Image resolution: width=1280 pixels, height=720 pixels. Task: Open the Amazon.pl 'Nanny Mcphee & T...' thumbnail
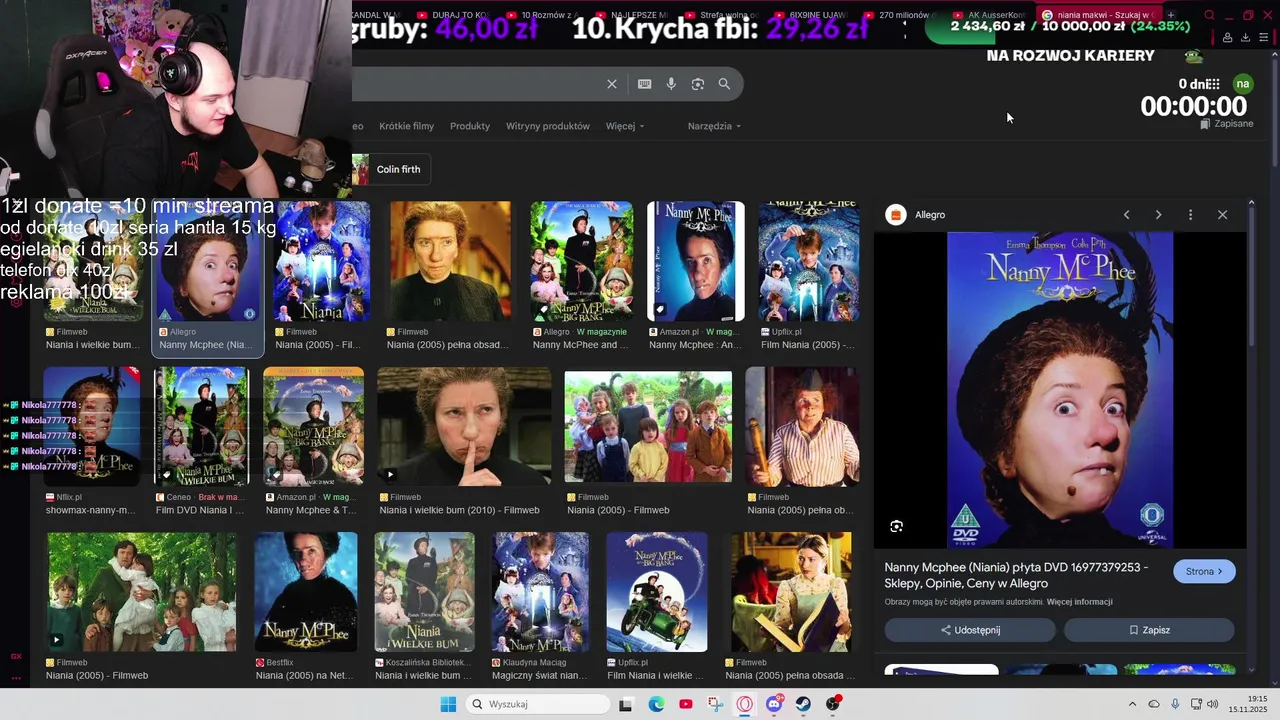314,426
